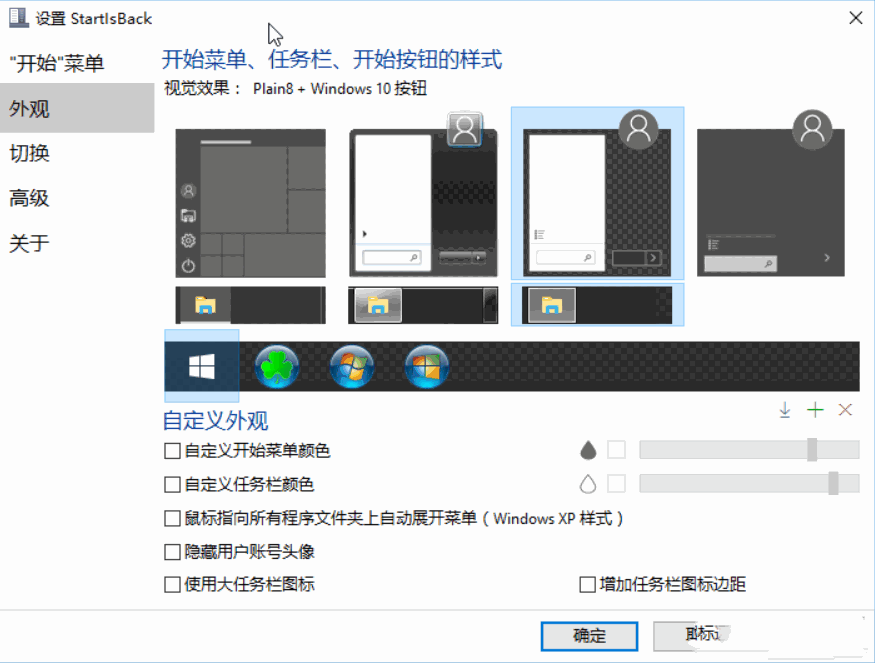
Task: Select the Windows 10 tile-style menu thumbnail
Action: click(x=250, y=203)
